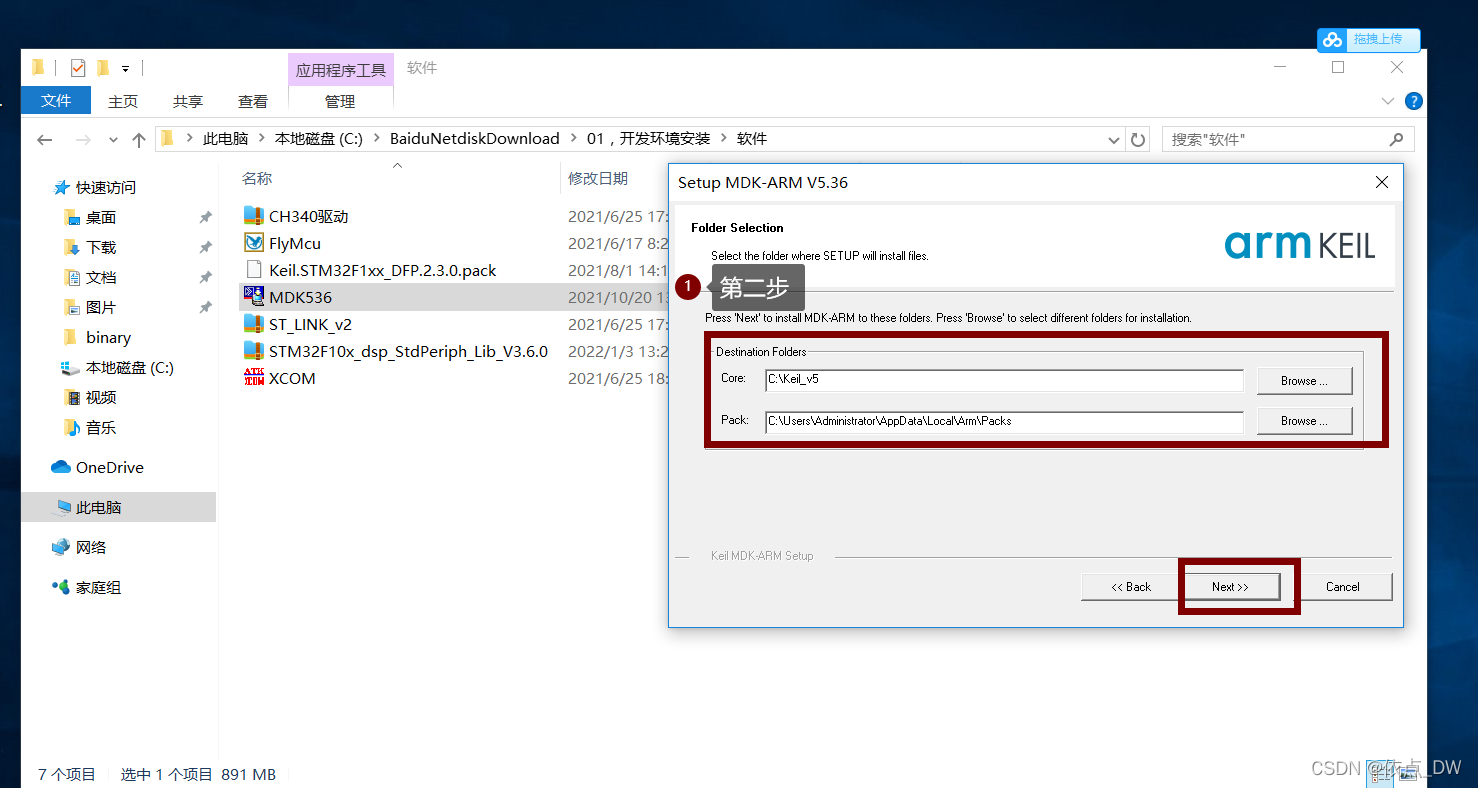This screenshot has height=788, width=1478.
Task: Select the FlyMcu application icon
Action: (254, 242)
